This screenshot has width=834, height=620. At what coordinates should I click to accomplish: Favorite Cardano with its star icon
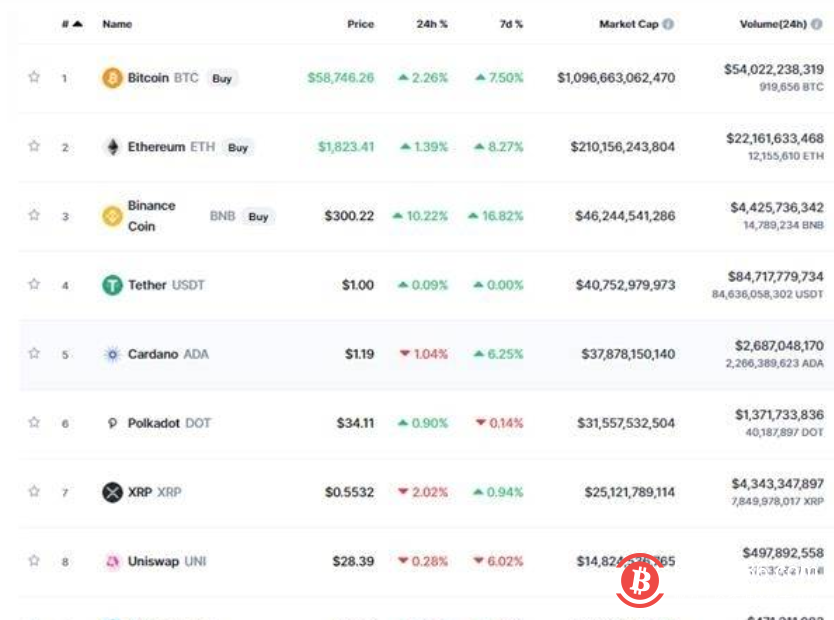34,353
